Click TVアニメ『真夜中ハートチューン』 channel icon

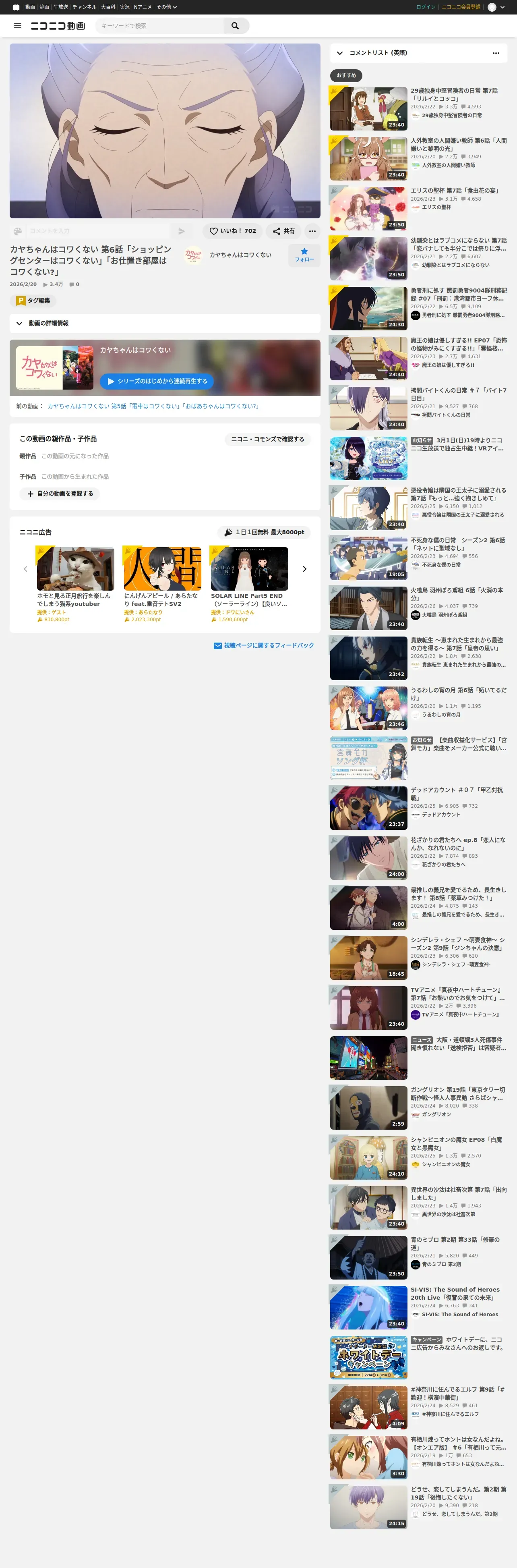click(416, 1014)
